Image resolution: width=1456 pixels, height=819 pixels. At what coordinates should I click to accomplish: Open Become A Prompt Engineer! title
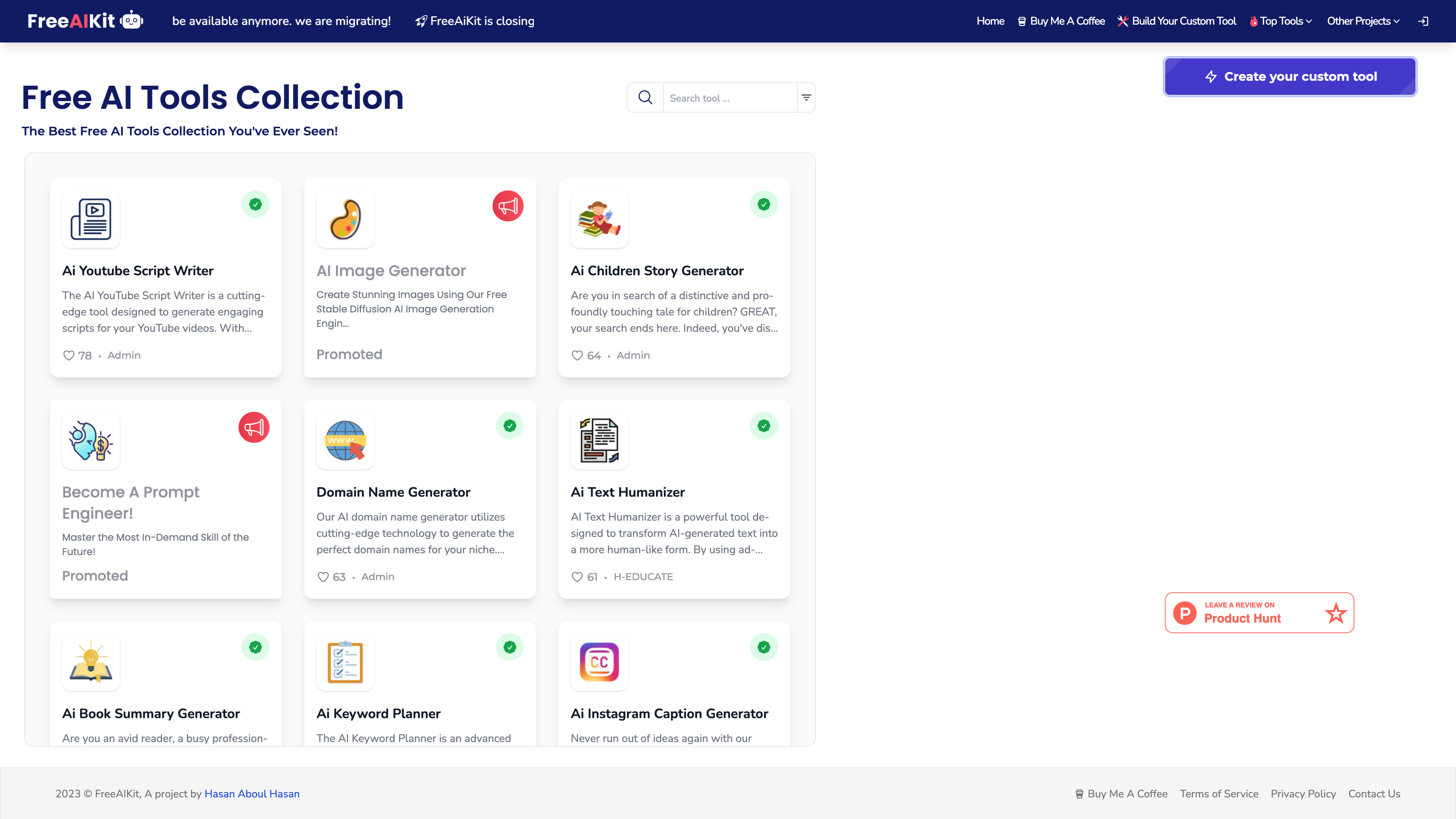(x=130, y=502)
